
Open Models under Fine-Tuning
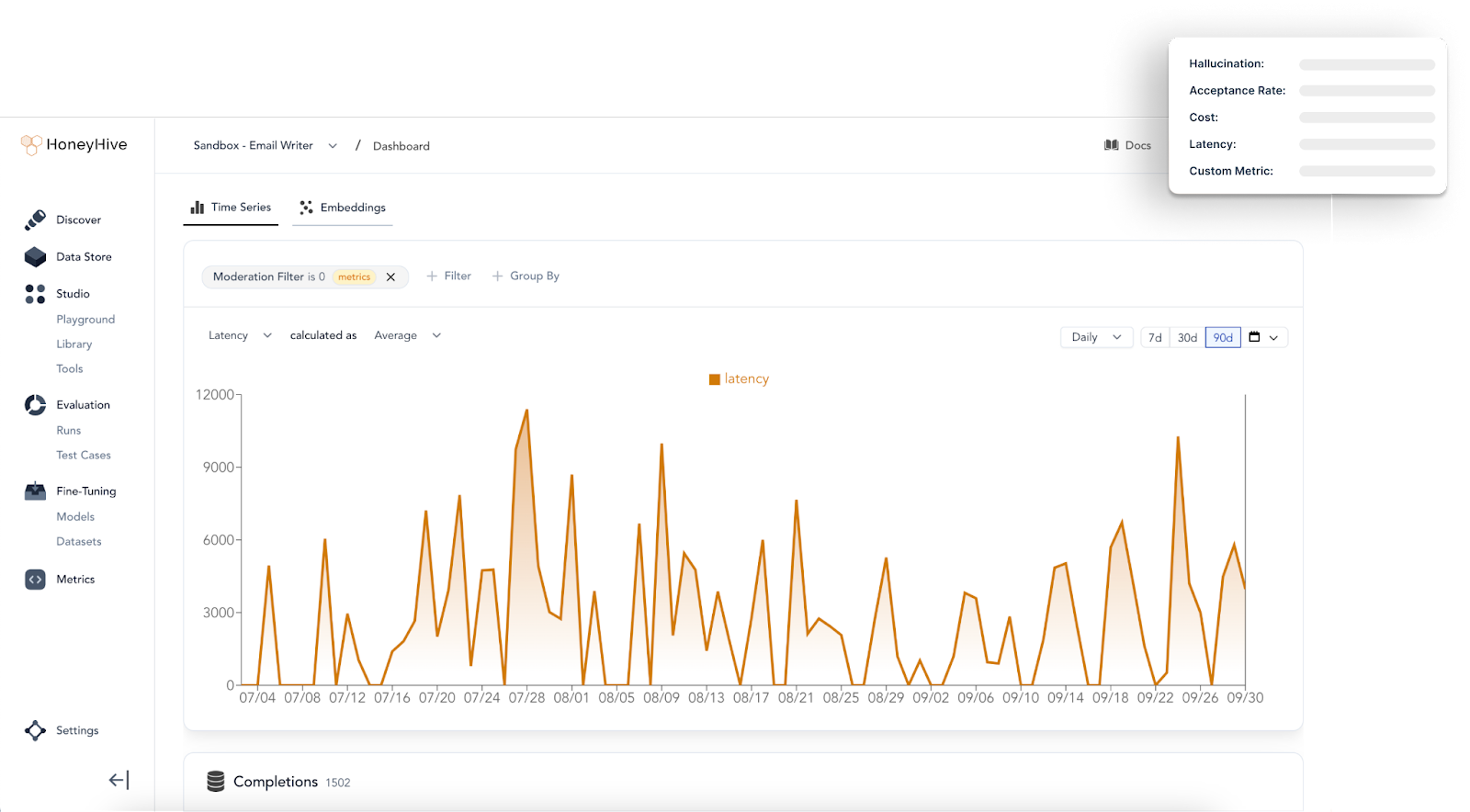[75, 517]
